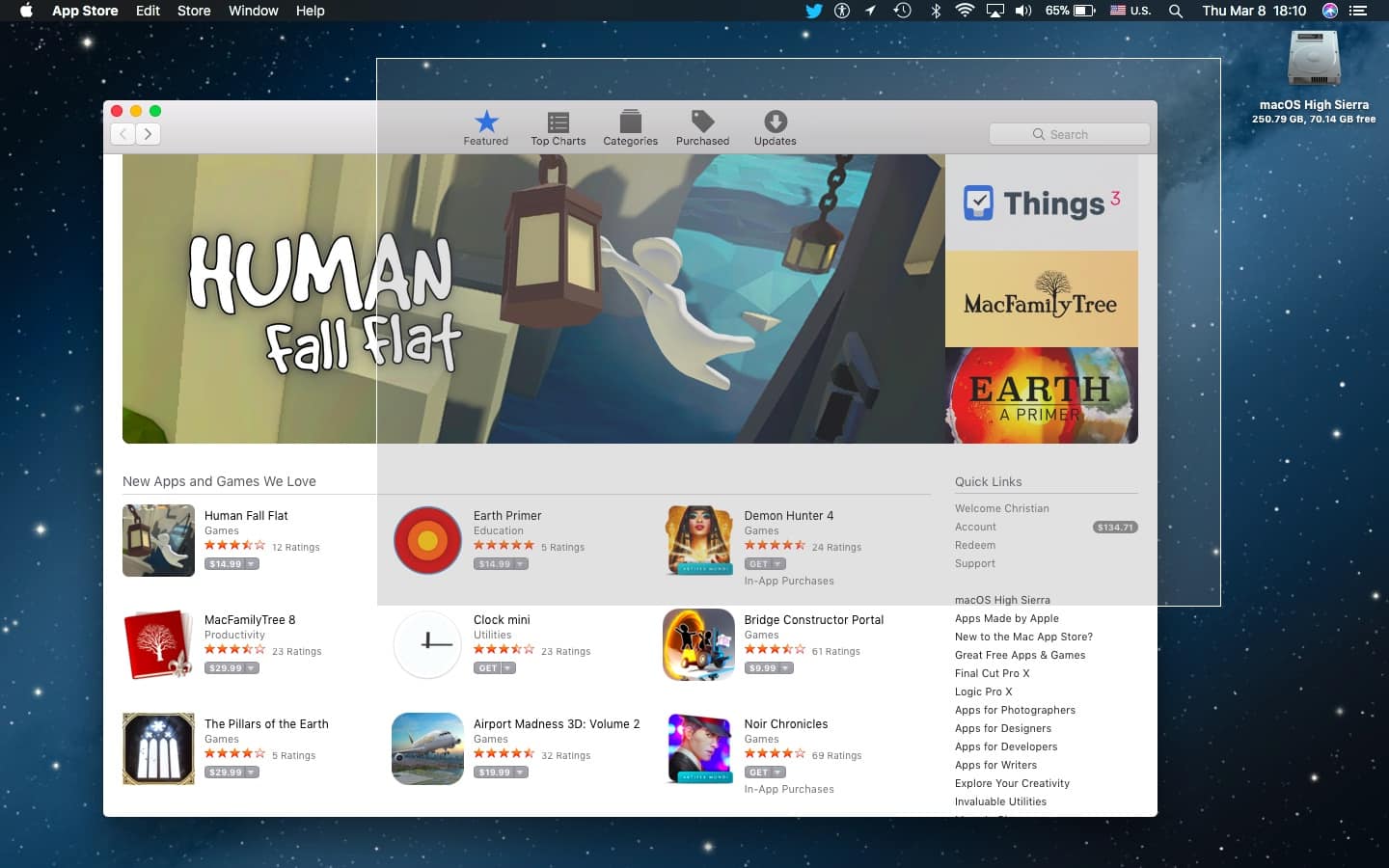Get Clock mini
Viewport: 1389px width, 868px height.
coord(495,668)
